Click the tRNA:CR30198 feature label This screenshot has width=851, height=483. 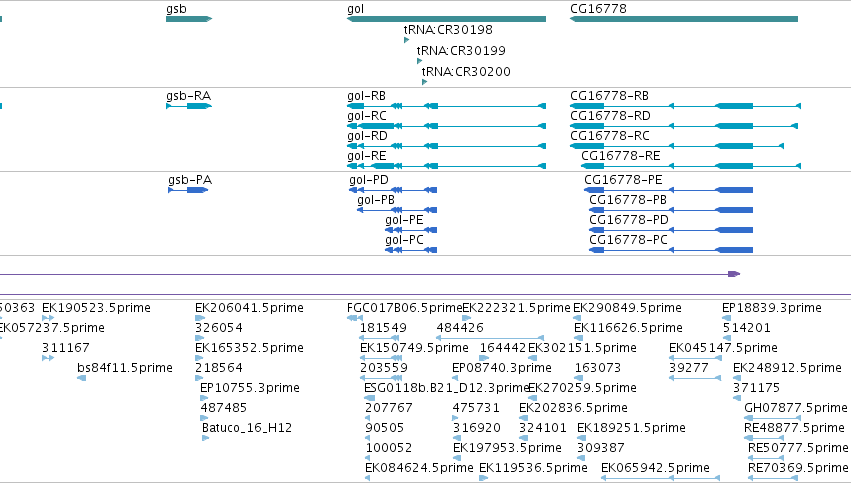click(x=448, y=30)
